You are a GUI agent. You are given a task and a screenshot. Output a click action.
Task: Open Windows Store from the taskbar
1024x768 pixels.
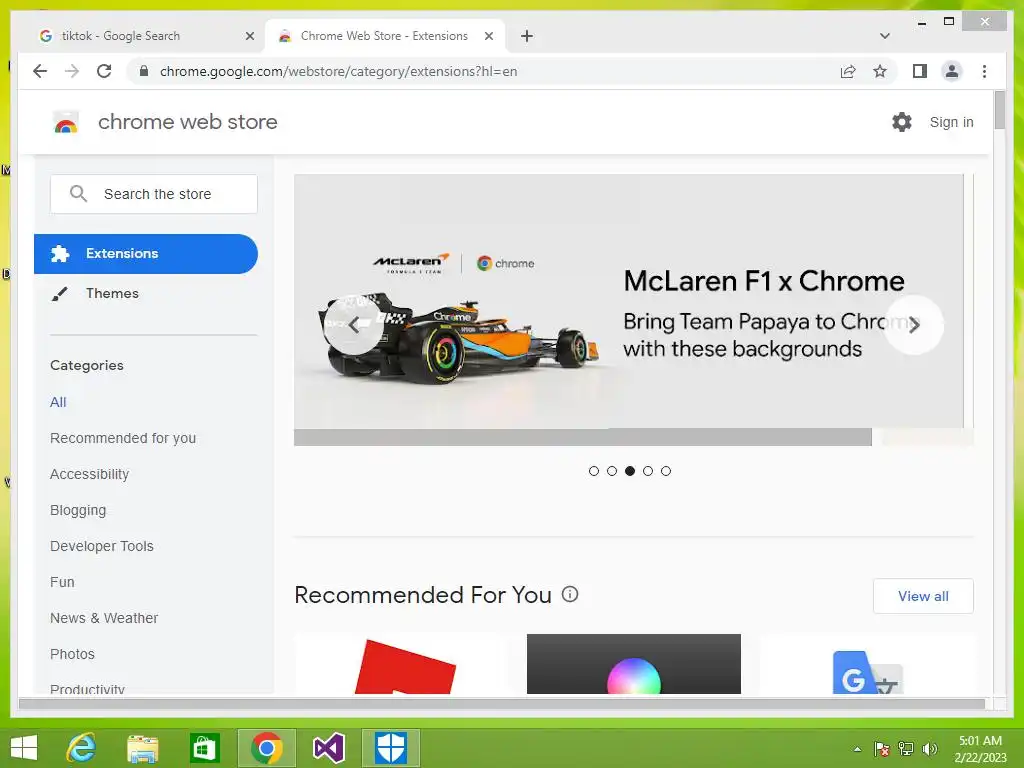click(204, 748)
